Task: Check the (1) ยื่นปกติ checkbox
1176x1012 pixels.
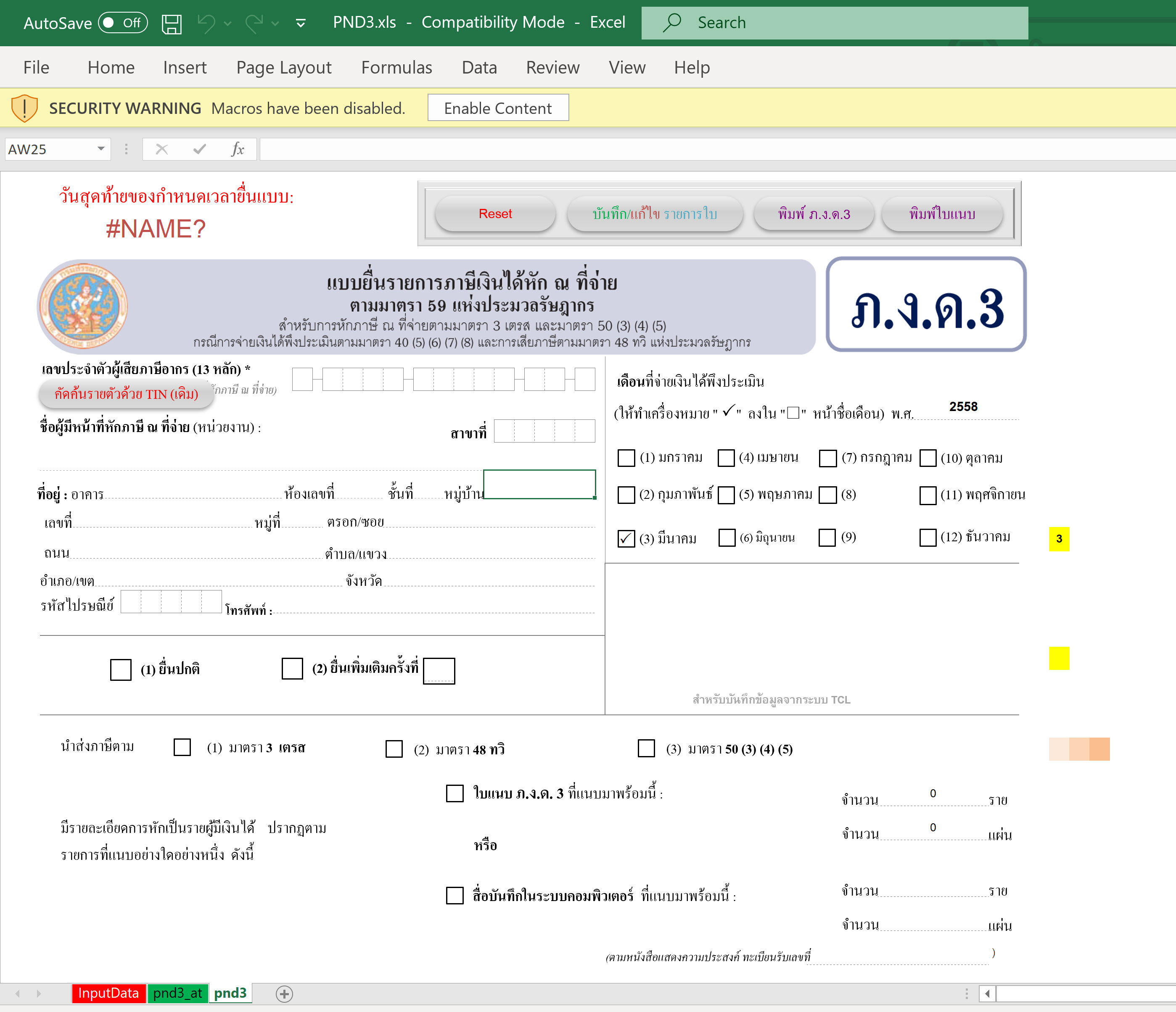Action: click(x=120, y=669)
